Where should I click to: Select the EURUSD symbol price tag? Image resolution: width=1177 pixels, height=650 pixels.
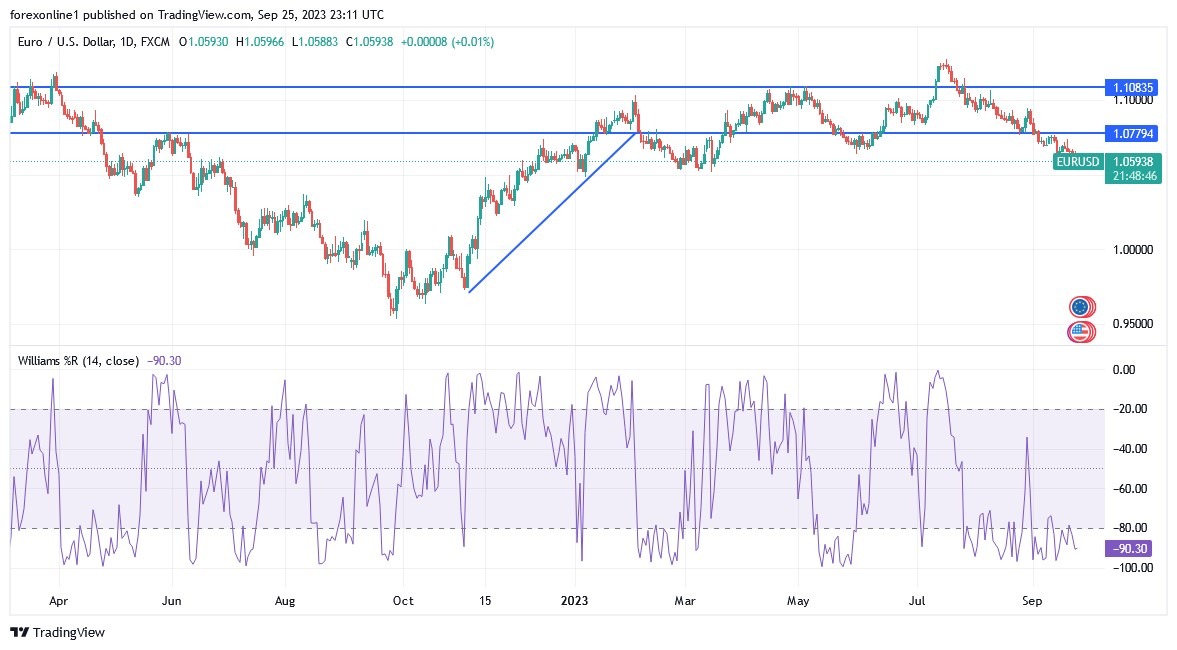[1078, 161]
